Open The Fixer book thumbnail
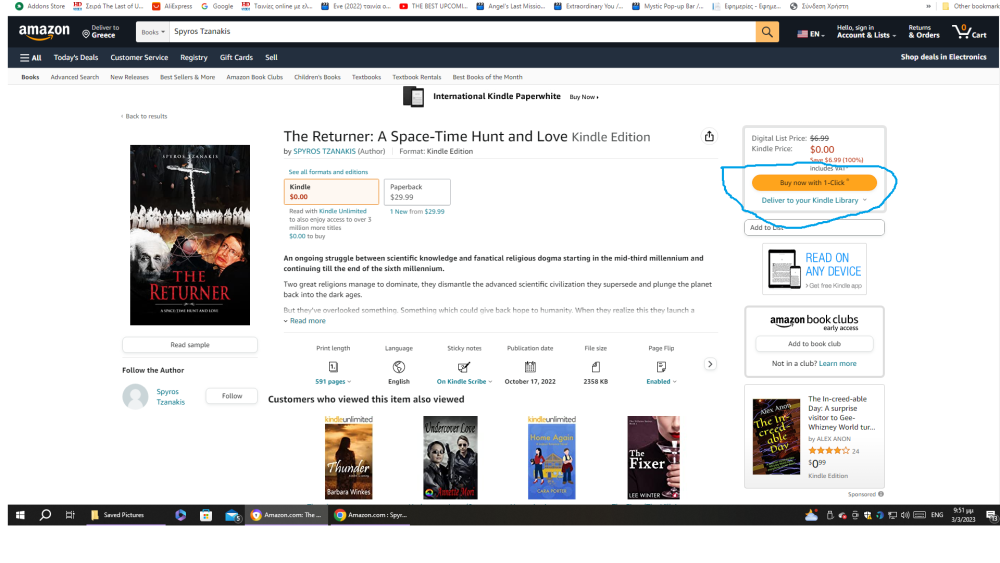This screenshot has width=1000, height=563. (x=653, y=458)
